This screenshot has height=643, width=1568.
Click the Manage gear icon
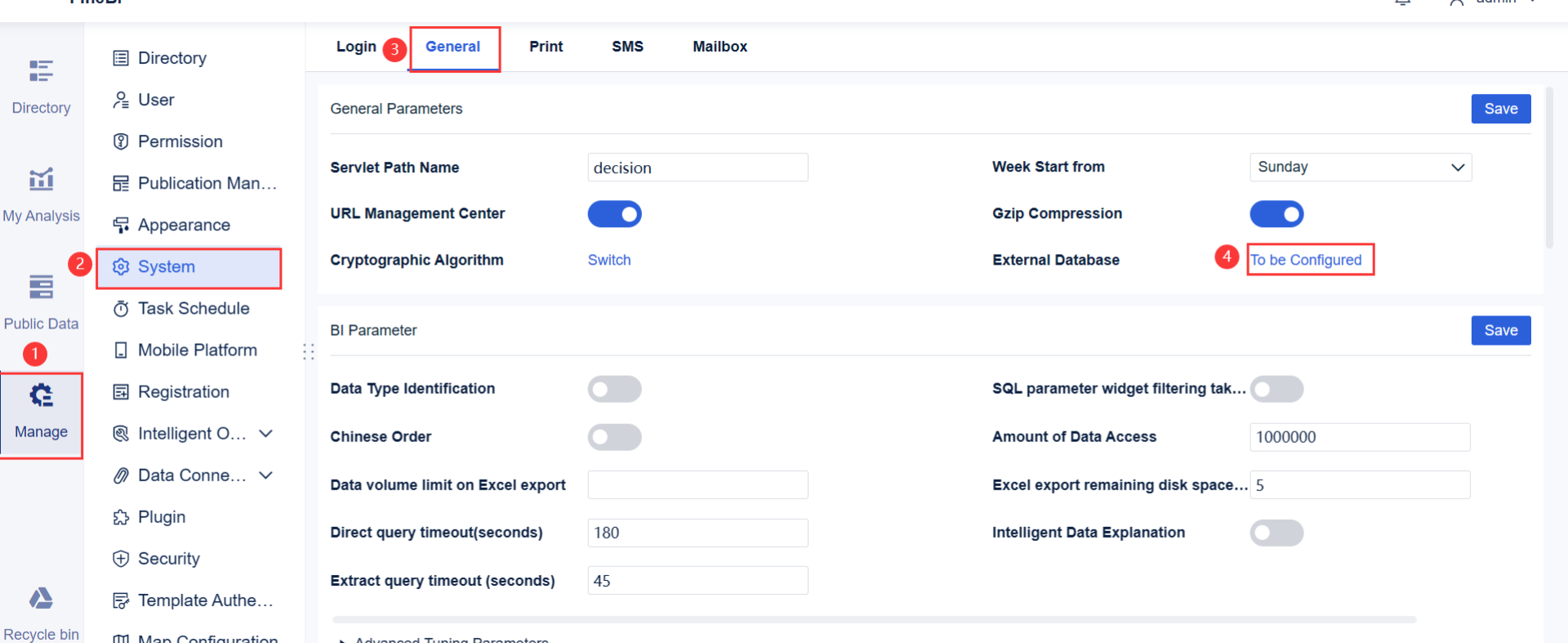41,395
